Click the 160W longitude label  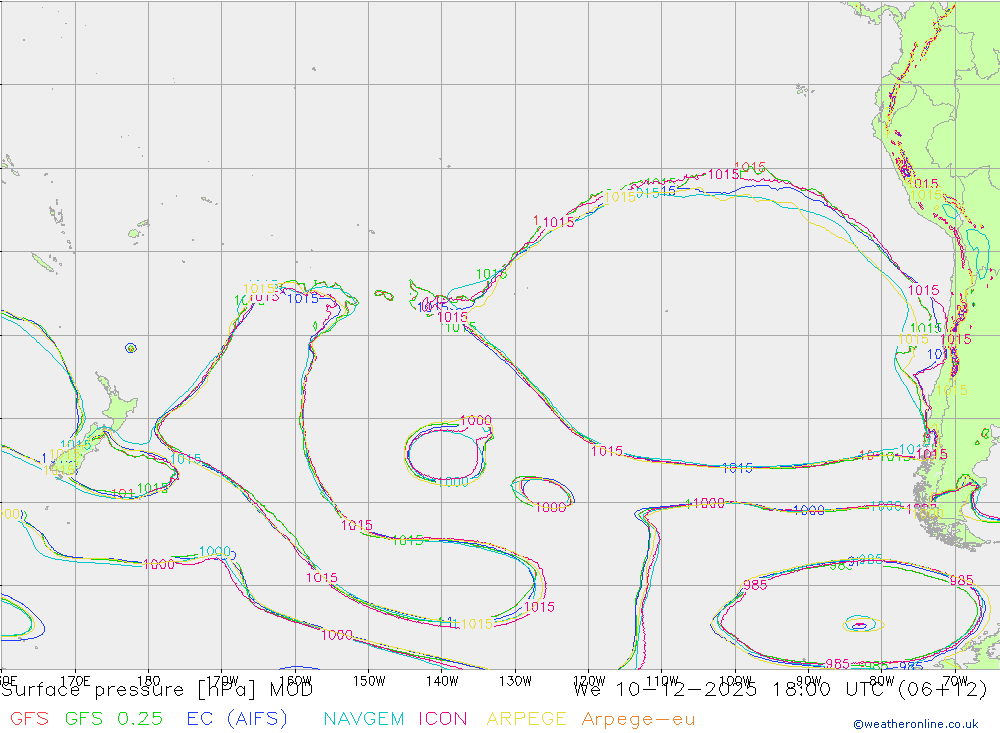point(295,681)
